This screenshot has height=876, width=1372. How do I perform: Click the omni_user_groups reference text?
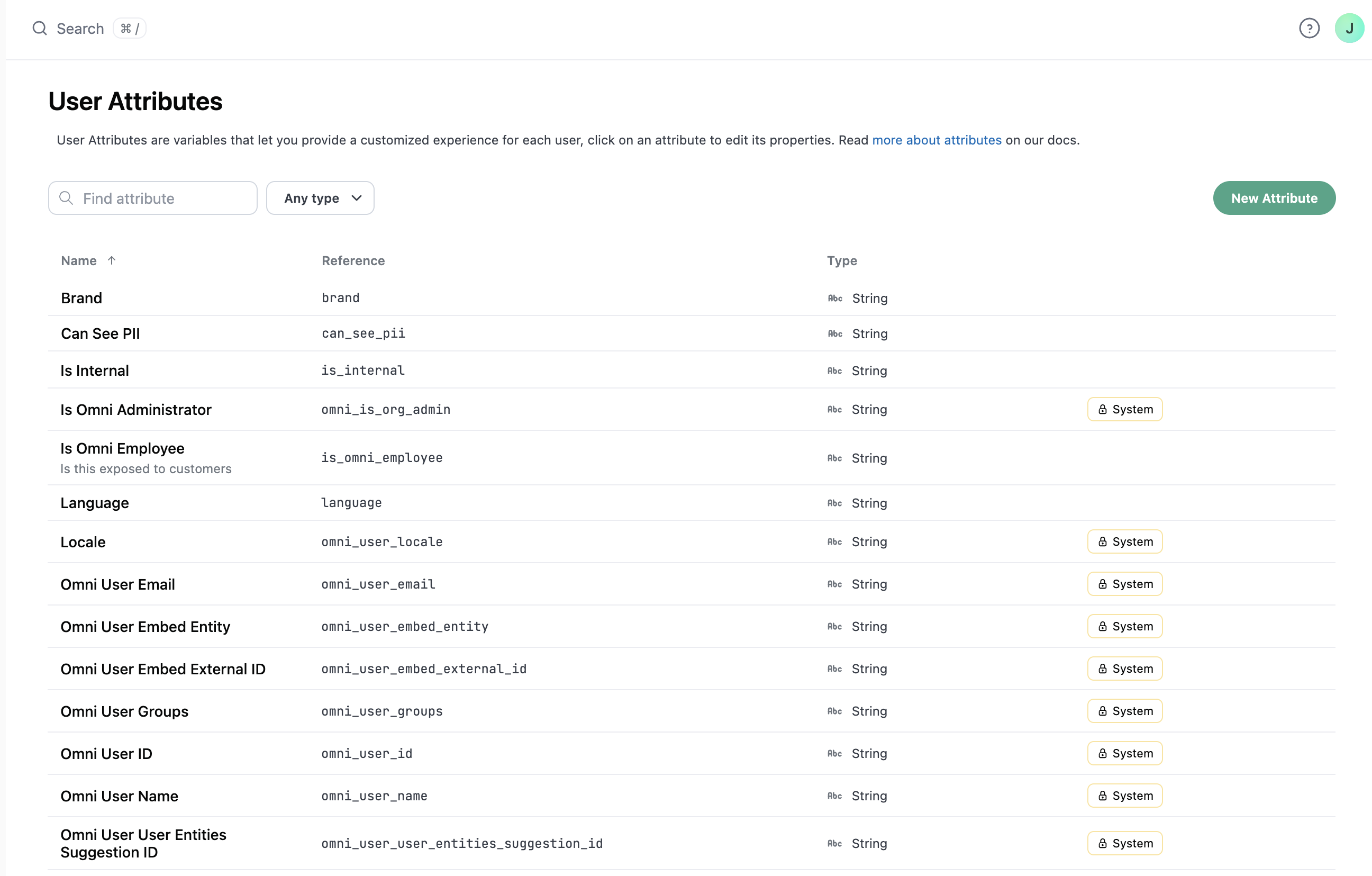[381, 711]
